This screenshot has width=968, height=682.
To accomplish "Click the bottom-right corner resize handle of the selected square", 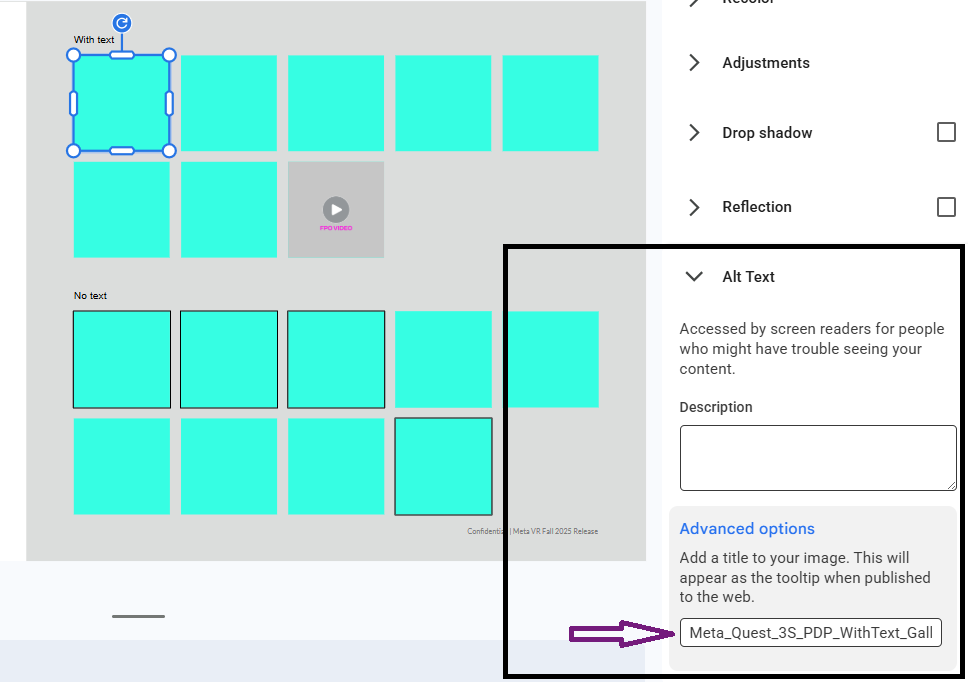I will (x=169, y=151).
